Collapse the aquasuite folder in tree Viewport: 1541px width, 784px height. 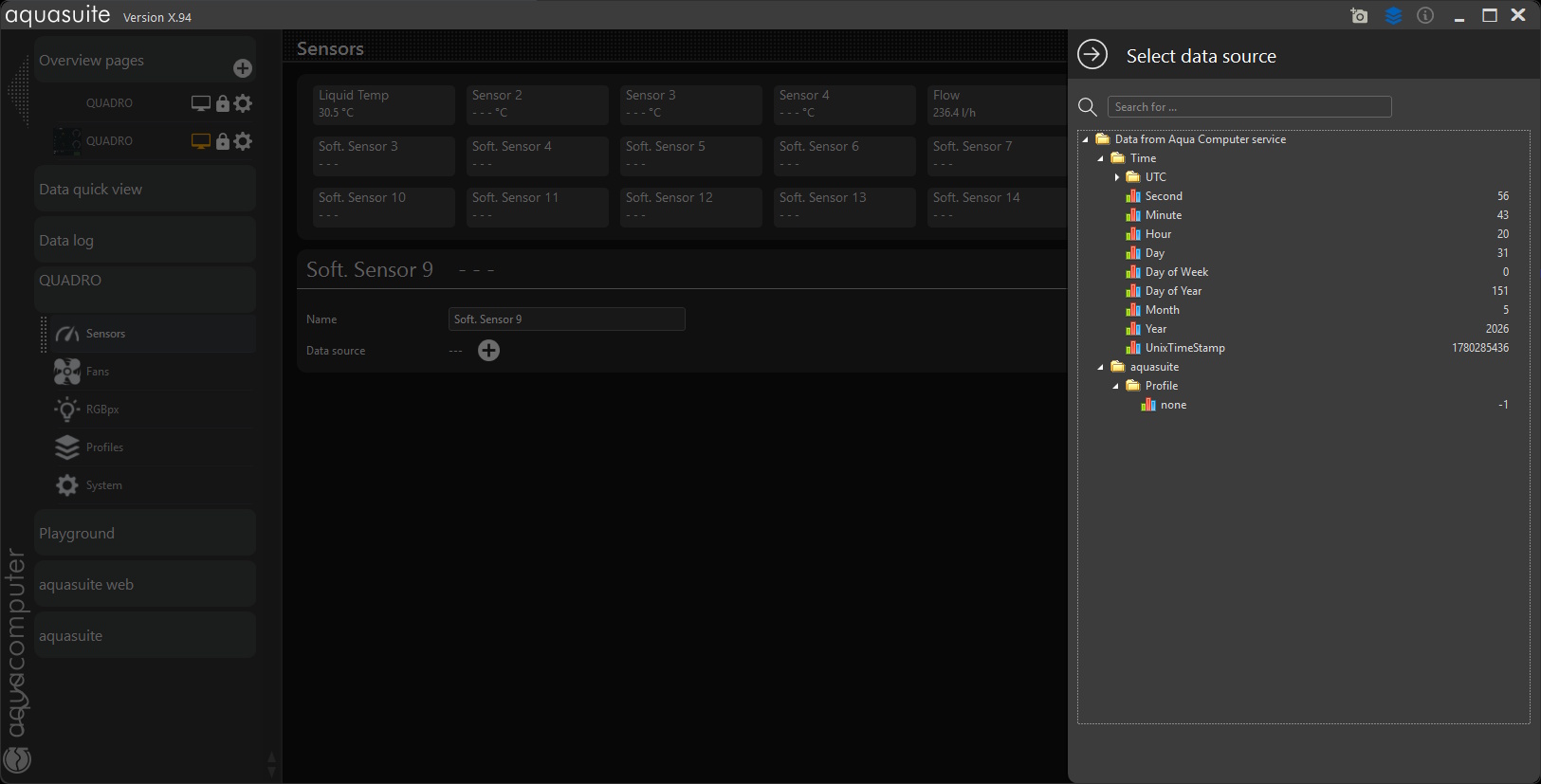tap(1101, 367)
